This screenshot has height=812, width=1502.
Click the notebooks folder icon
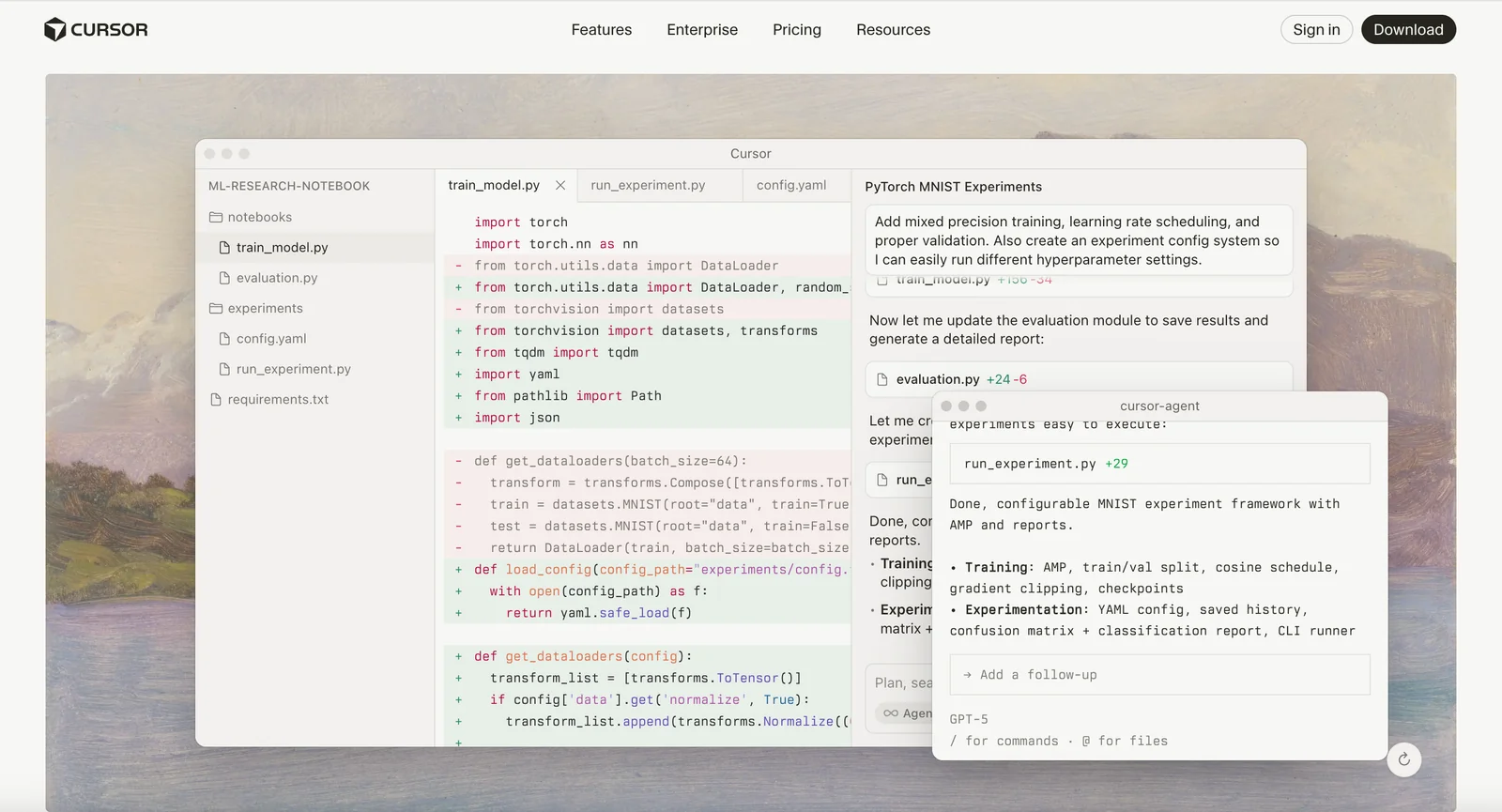(x=216, y=217)
